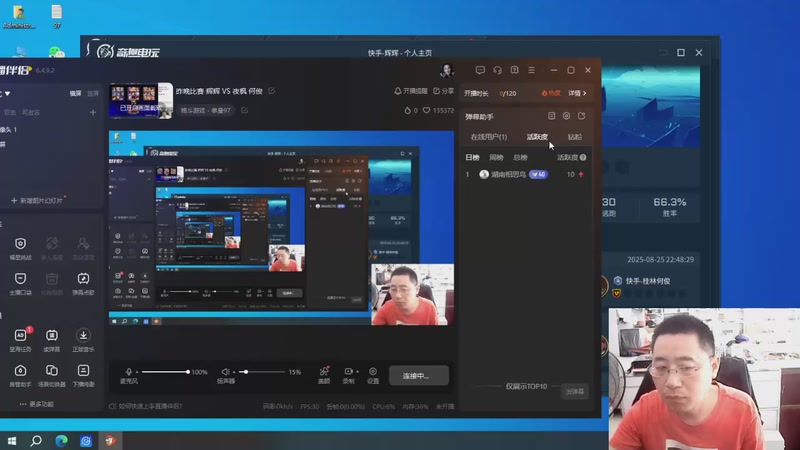Open the hamburger menu in the title bar
This screenshot has width=800, height=450.
point(531,70)
